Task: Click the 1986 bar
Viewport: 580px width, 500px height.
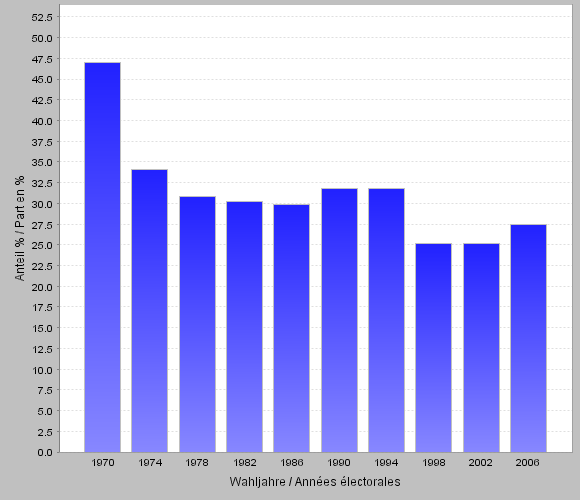Action: (291, 328)
